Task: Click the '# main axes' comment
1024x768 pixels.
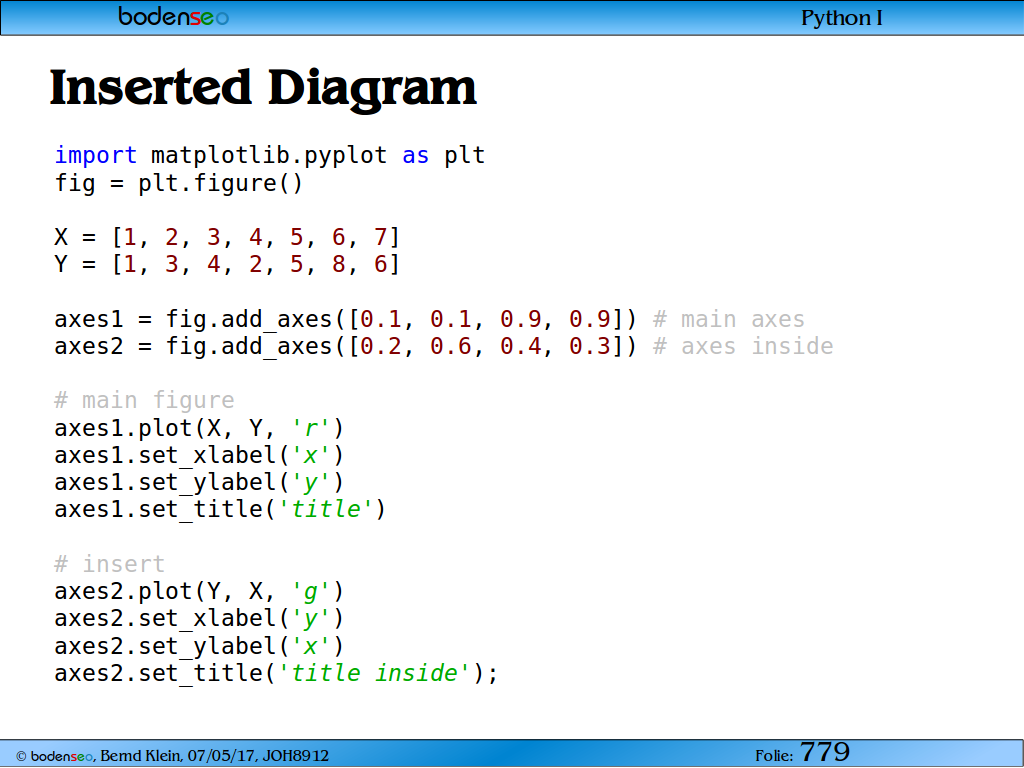Action: (x=729, y=319)
